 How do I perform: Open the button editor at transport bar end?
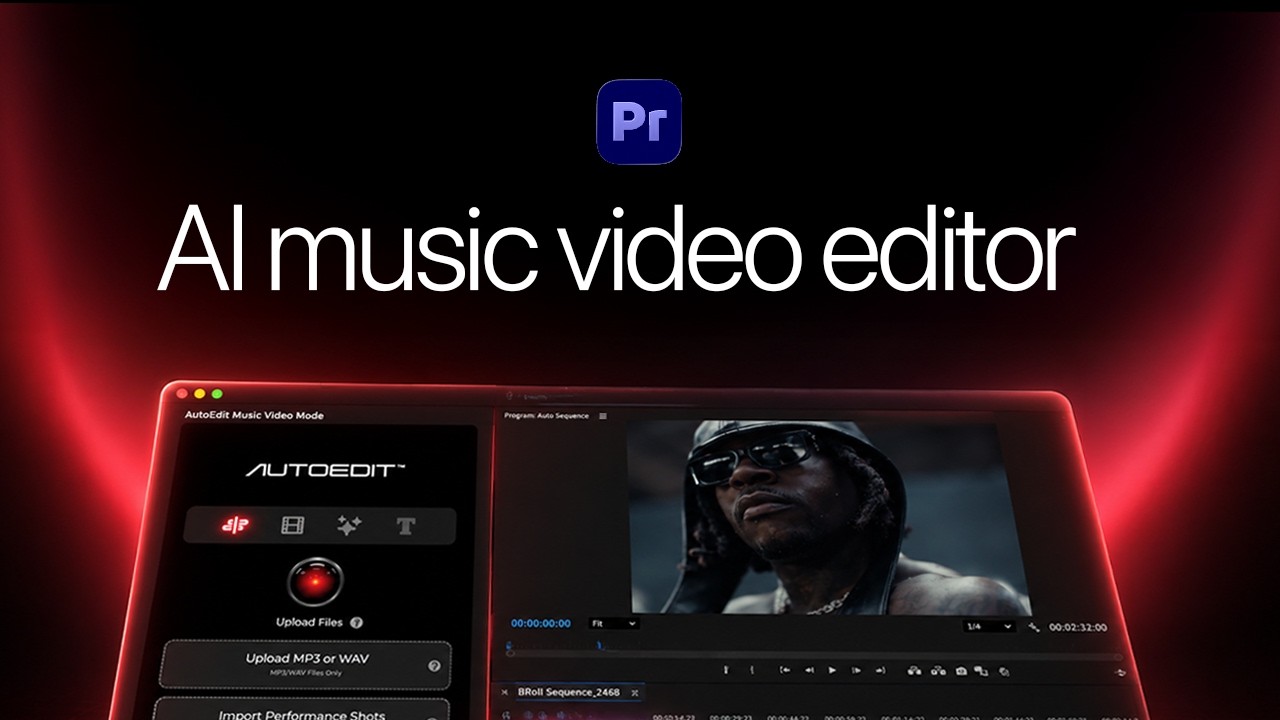[1120, 673]
